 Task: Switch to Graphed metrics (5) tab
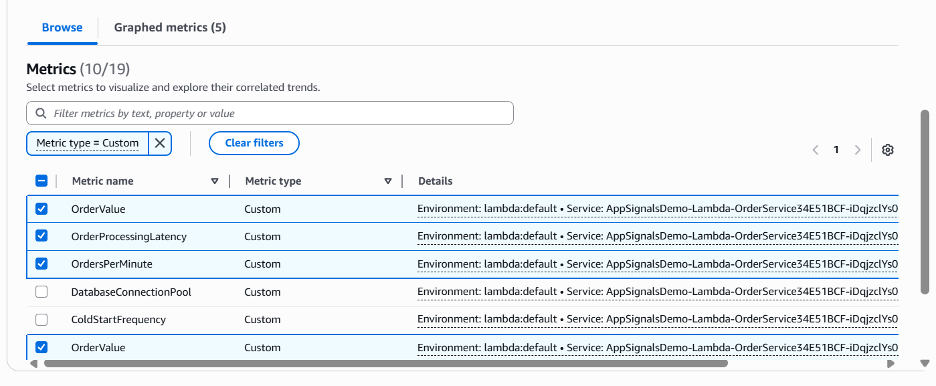[x=170, y=27]
